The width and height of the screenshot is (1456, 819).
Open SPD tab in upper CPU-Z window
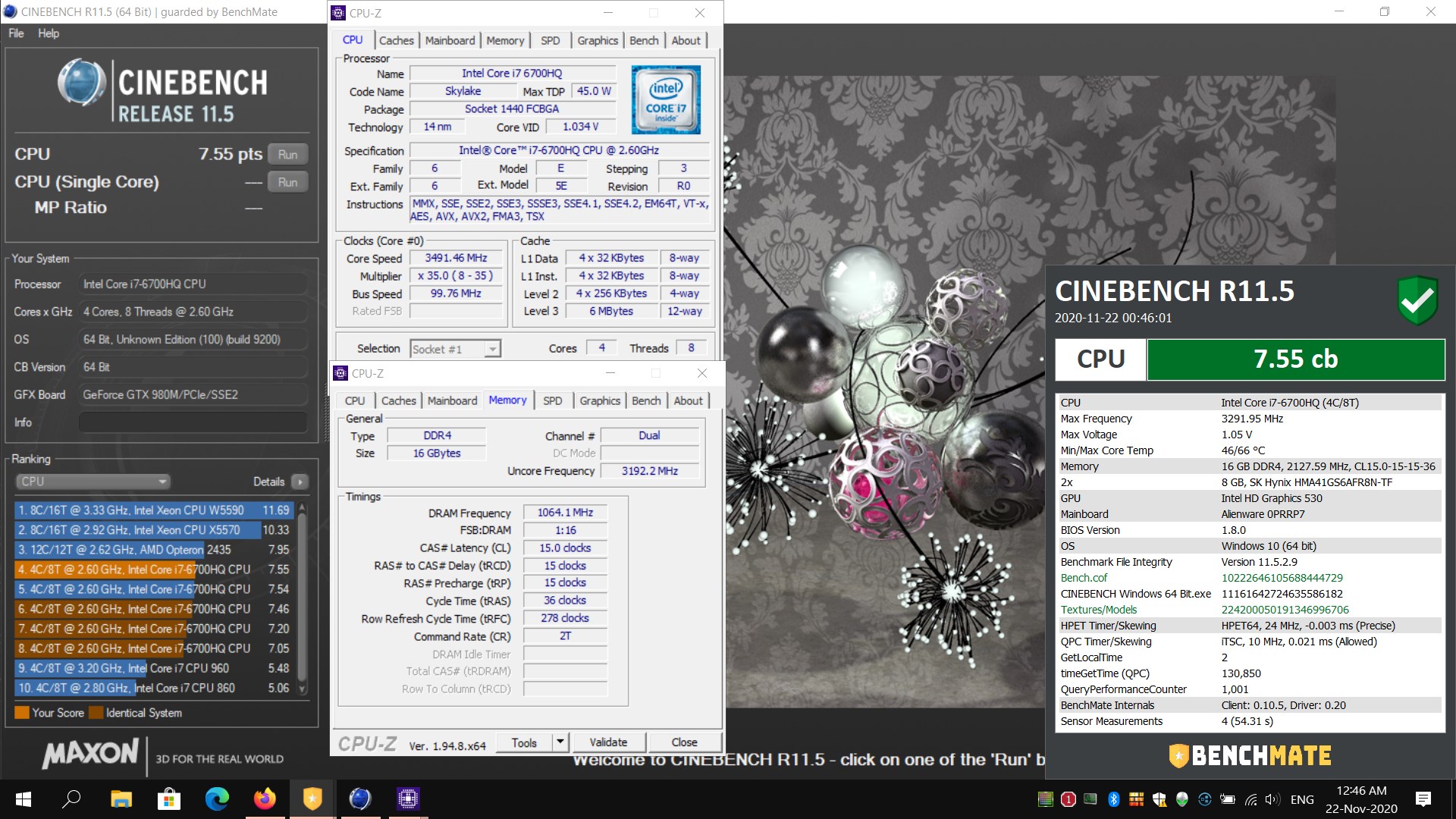pyautogui.click(x=551, y=40)
